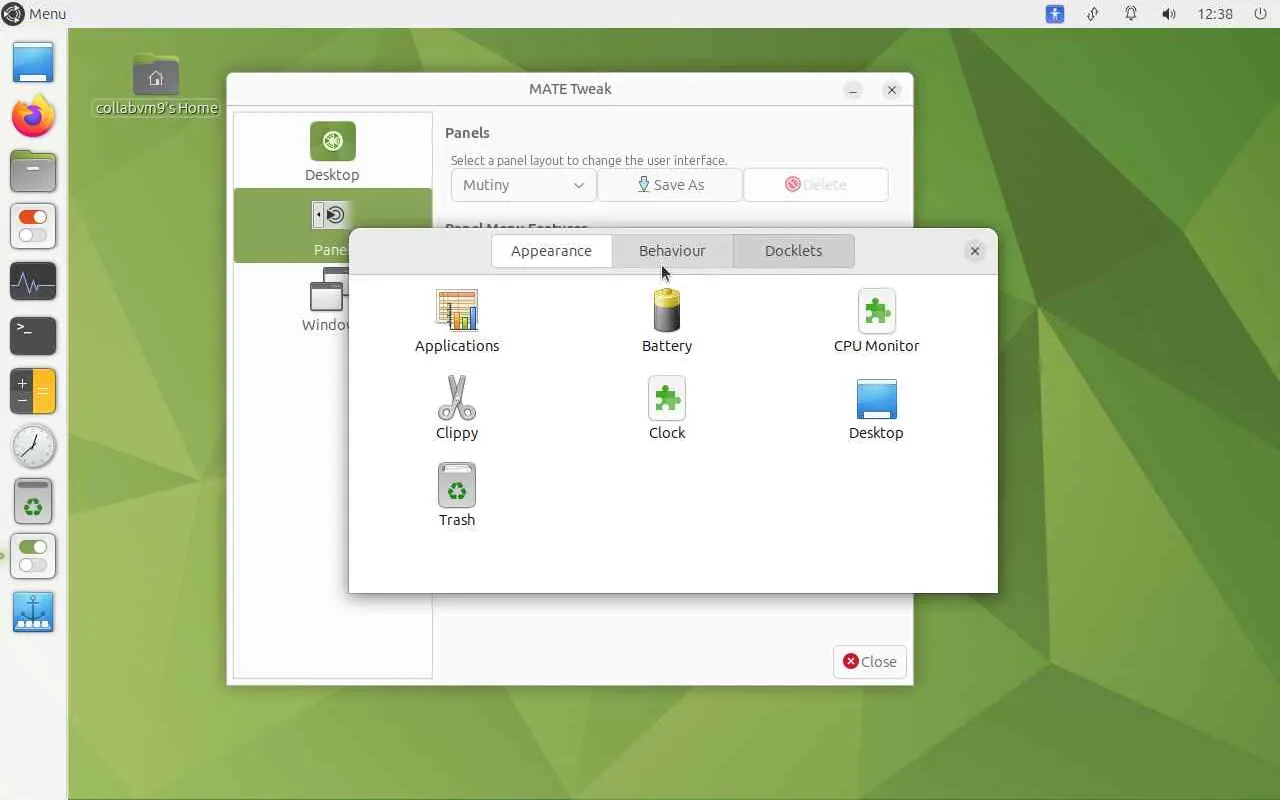The image size is (1280, 800).
Task: Click the Plank anchor icon in the dock
Action: 33,612
